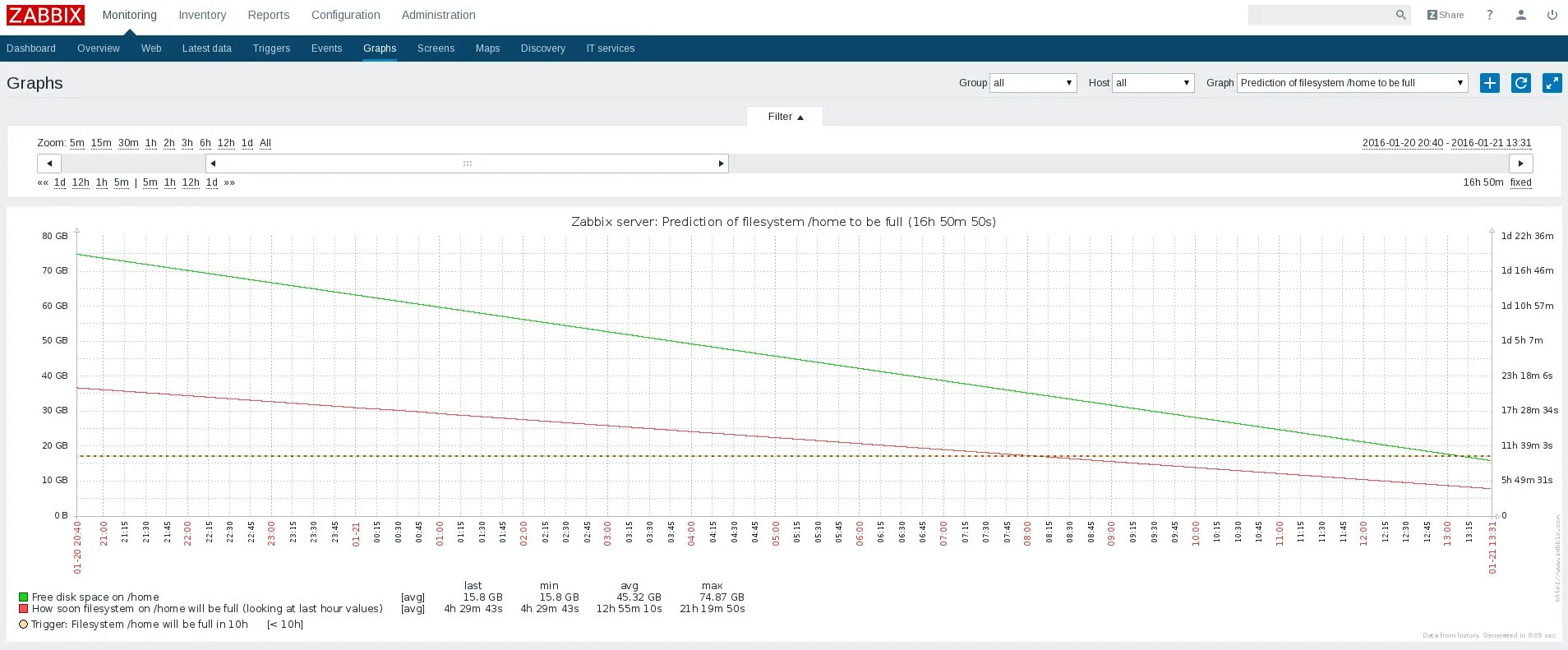This screenshot has height=650, width=1568.
Task: Go to the Web submenu
Action: point(151,48)
